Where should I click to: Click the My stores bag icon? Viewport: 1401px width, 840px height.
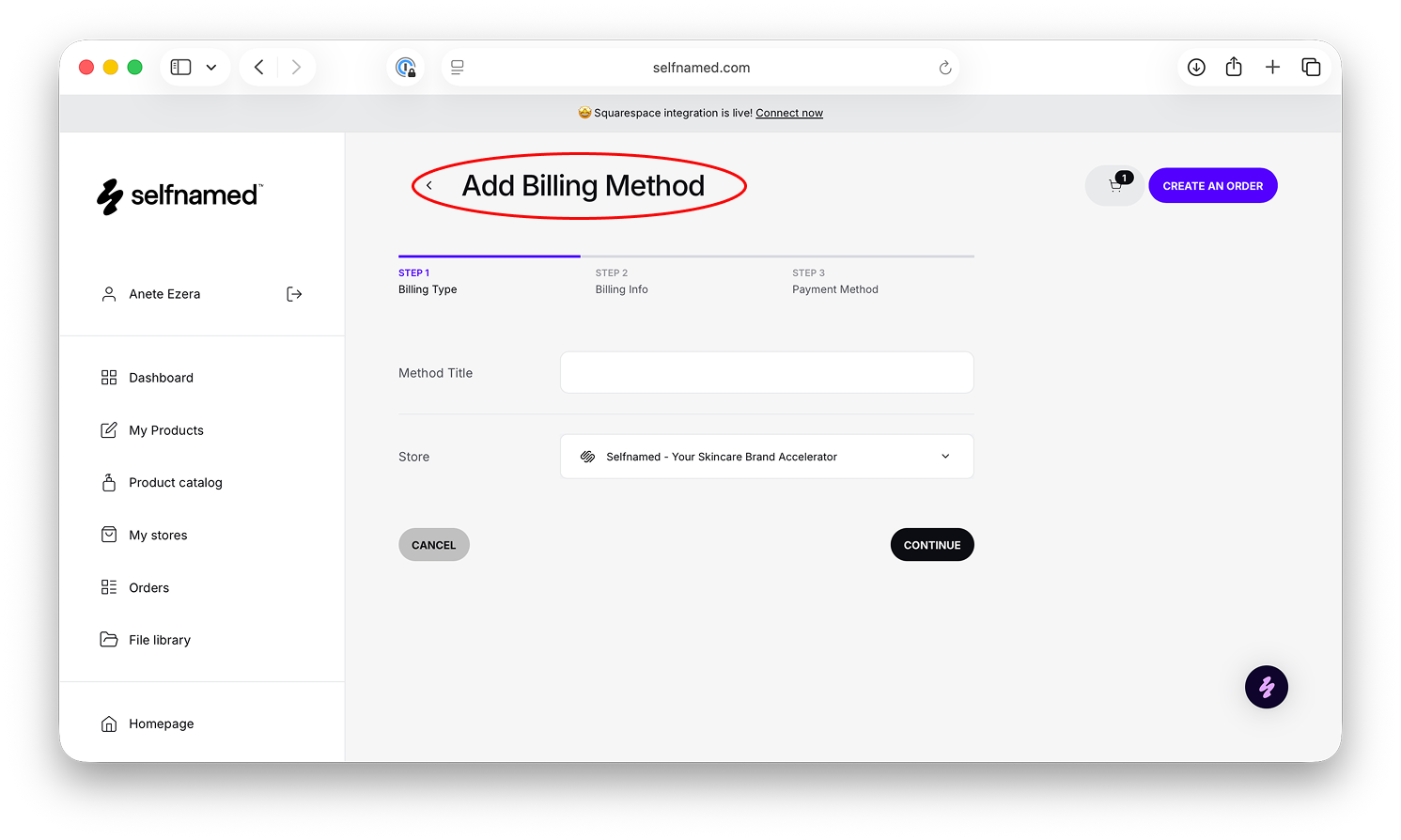109,535
